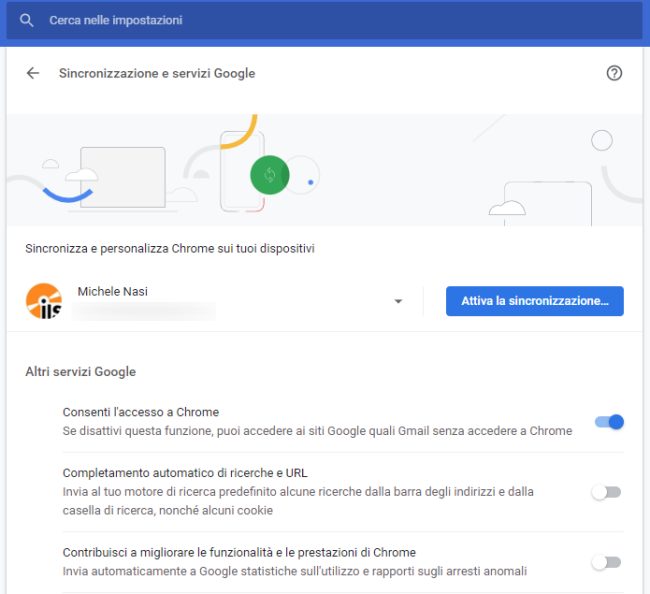The width and height of the screenshot is (650, 594).
Task: Go back using the left arrow icon
Action: click(x=33, y=73)
